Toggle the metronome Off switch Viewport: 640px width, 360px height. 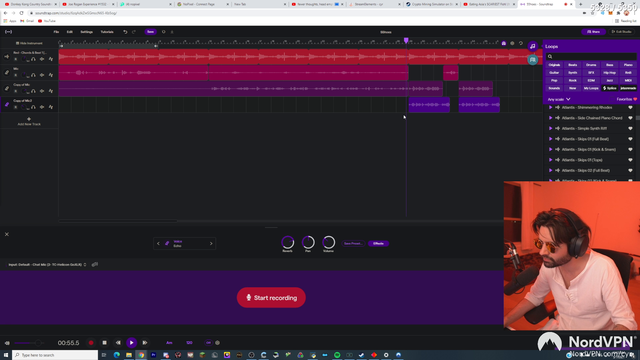(208, 343)
